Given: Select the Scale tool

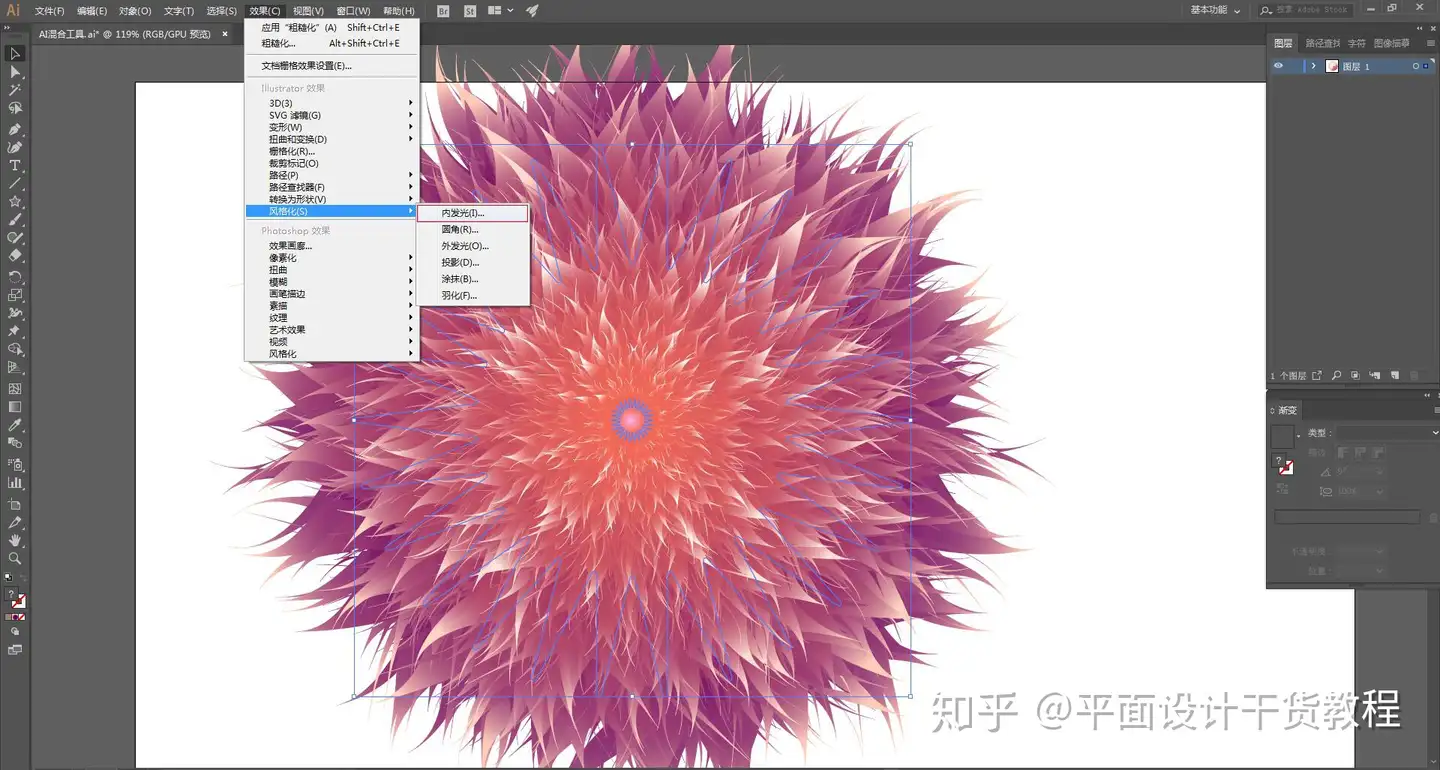Looking at the screenshot, I should 15,295.
